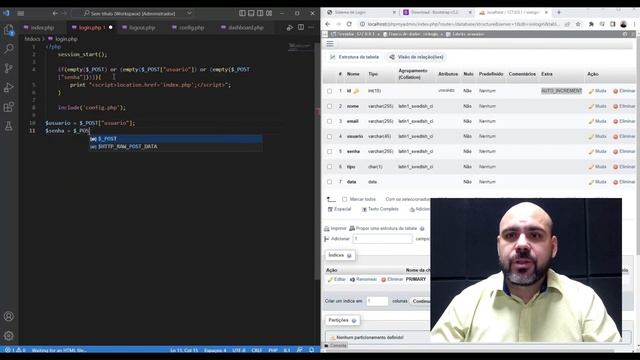Viewport: 640px width, 360px height.
Task: Click Elimina for the nome column
Action: click(624, 106)
